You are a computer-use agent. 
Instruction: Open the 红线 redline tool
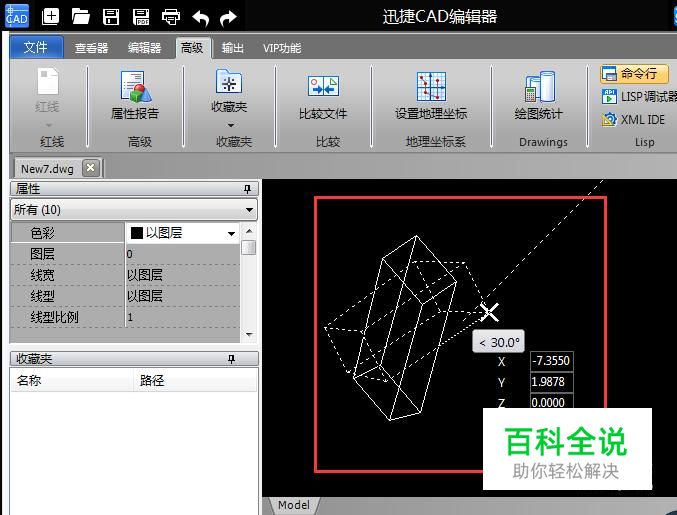pyautogui.click(x=47, y=90)
